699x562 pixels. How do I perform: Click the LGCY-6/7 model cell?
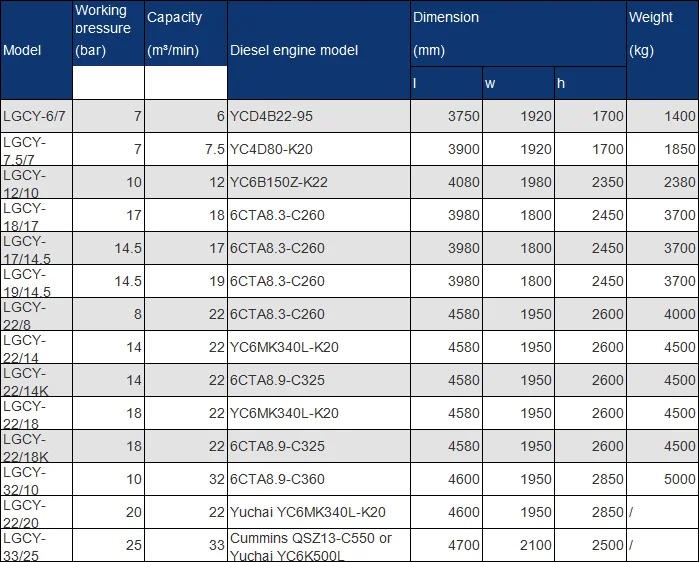point(35,116)
